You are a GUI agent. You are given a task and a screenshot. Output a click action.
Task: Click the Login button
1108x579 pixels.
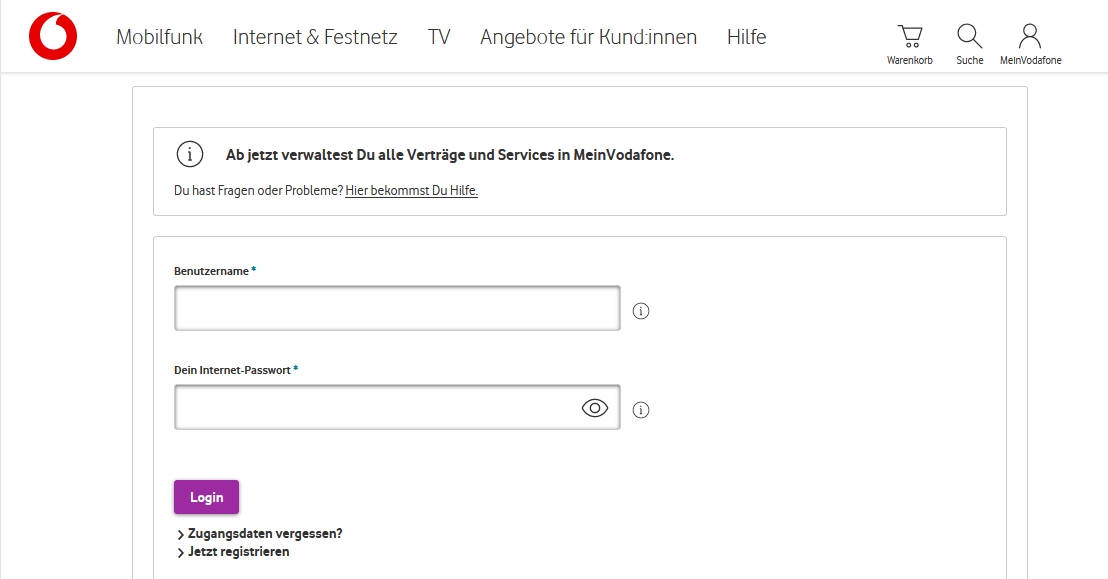[x=206, y=497]
